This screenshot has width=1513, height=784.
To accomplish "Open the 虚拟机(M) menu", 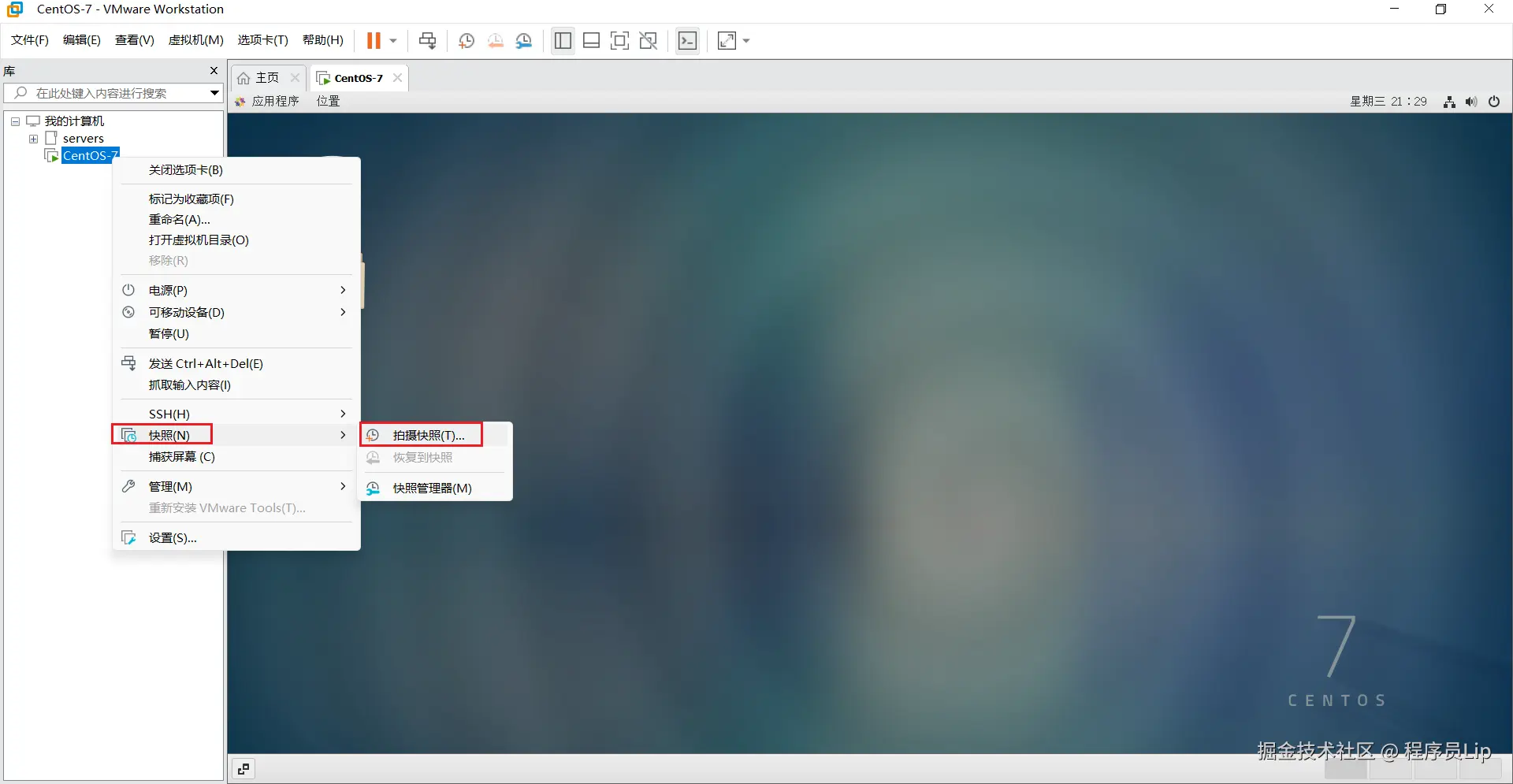I will pos(195,39).
